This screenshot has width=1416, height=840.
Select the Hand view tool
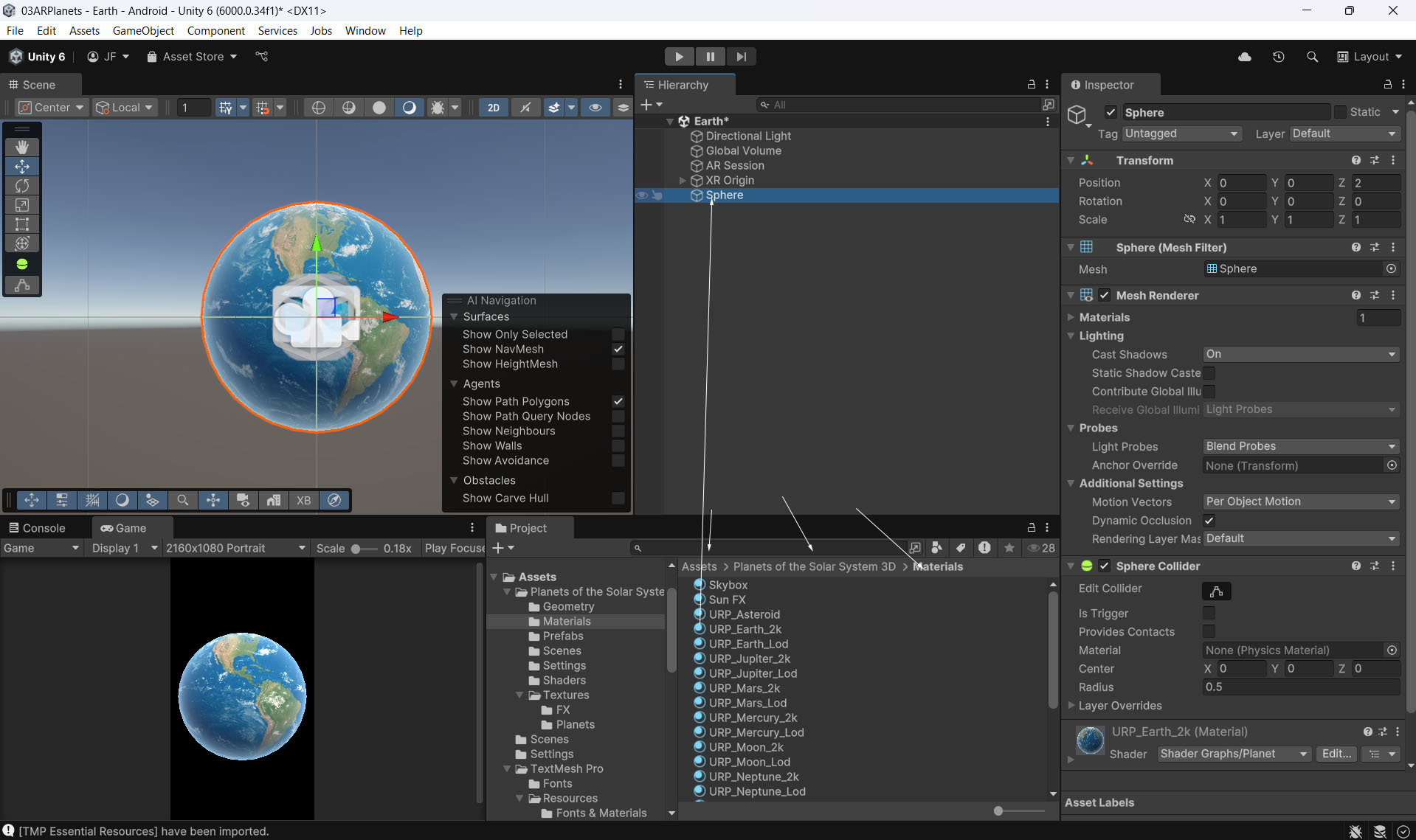22,147
